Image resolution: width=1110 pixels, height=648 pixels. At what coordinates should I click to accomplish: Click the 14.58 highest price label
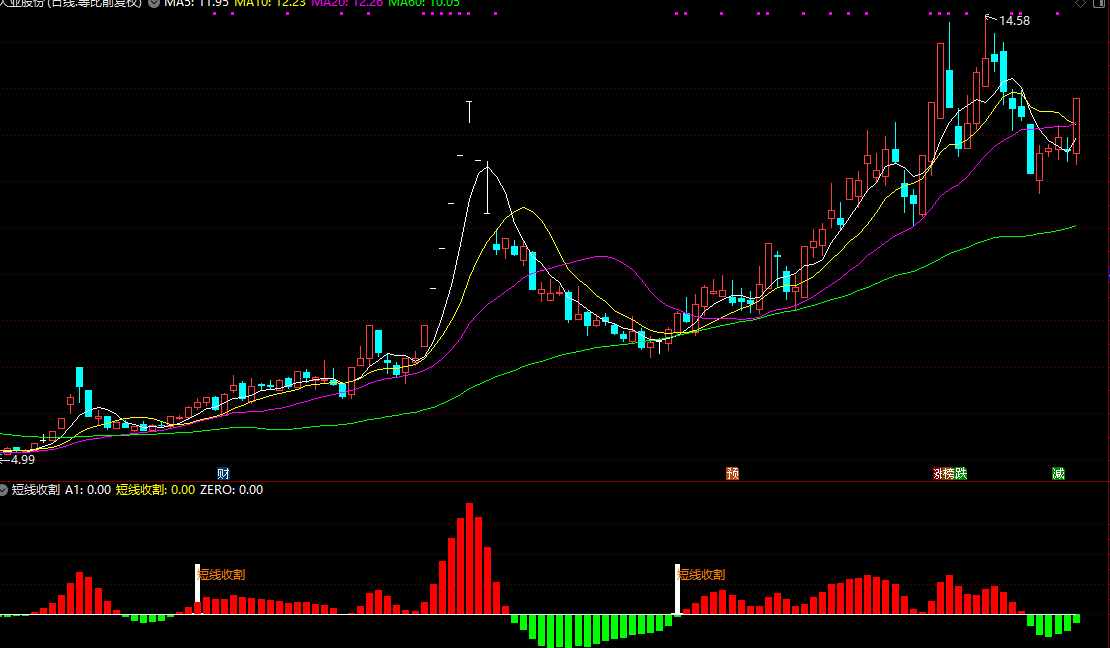[x=1014, y=21]
